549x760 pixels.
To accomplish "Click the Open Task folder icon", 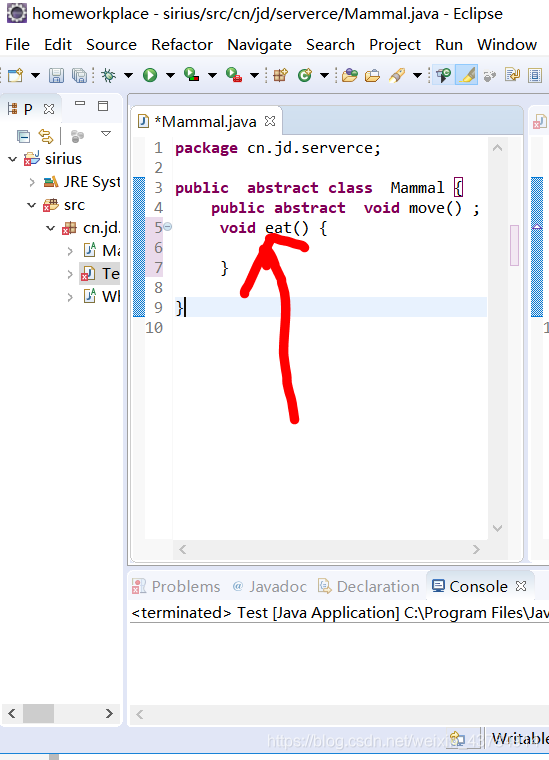I will point(372,76).
